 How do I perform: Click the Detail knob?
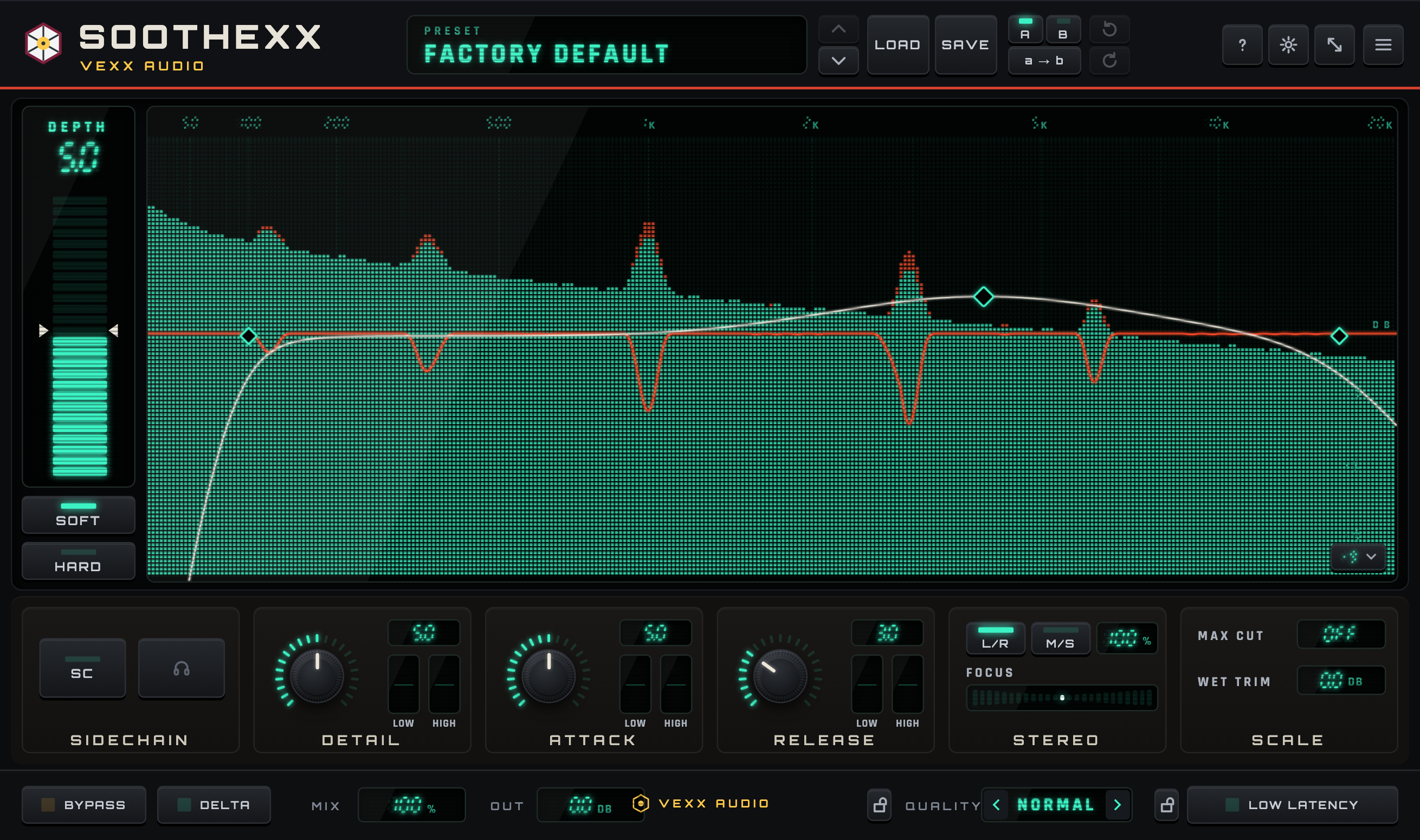coord(317,676)
